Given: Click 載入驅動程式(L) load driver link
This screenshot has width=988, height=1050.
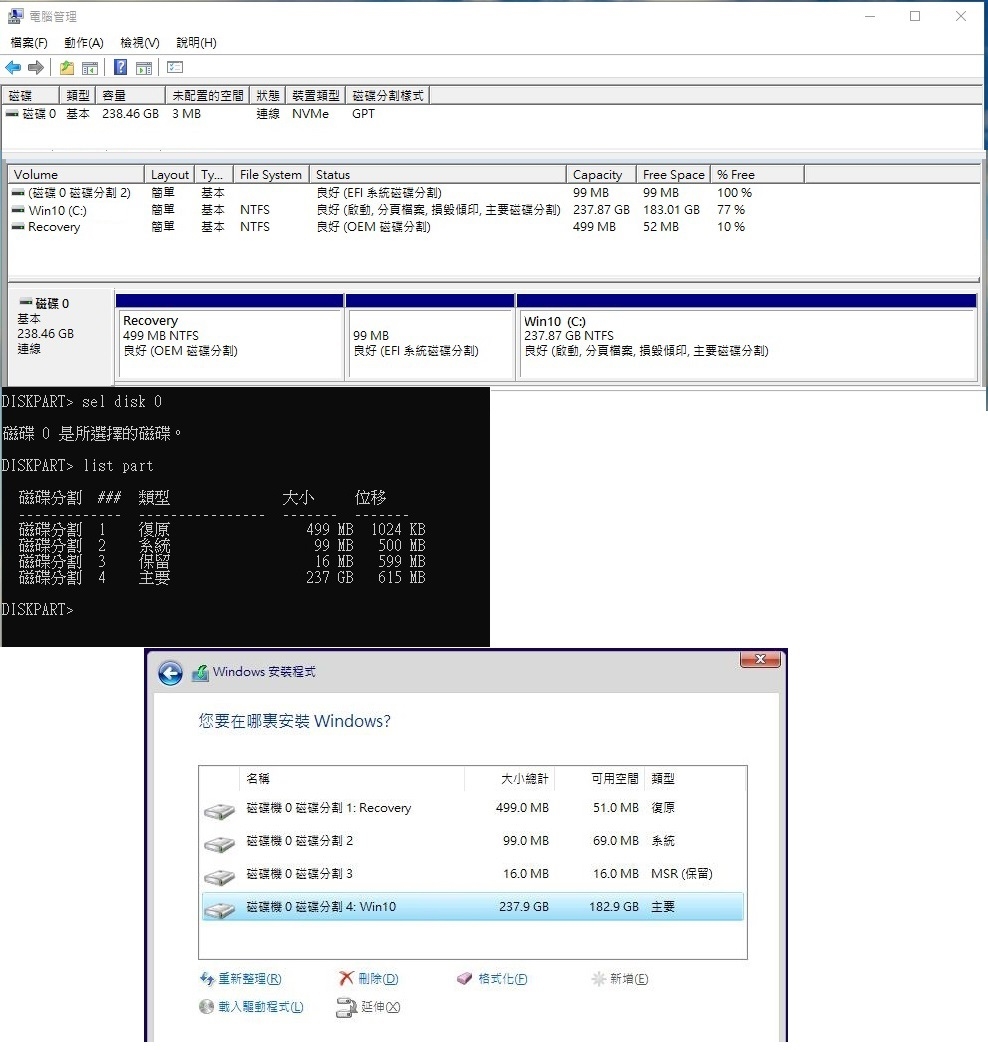Looking at the screenshot, I should coord(251,1006).
